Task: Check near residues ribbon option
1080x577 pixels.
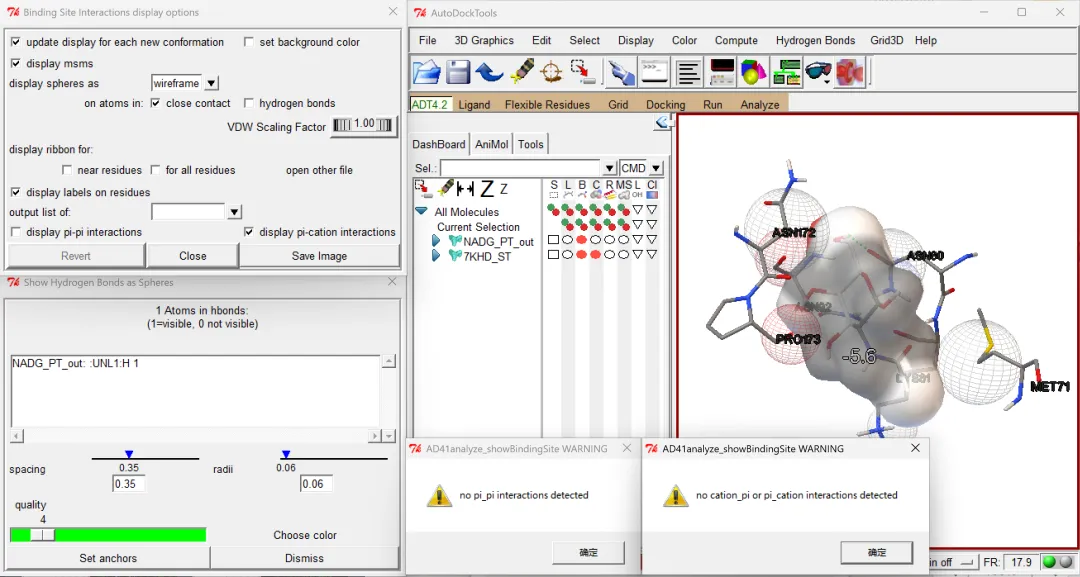Action: [x=67, y=170]
